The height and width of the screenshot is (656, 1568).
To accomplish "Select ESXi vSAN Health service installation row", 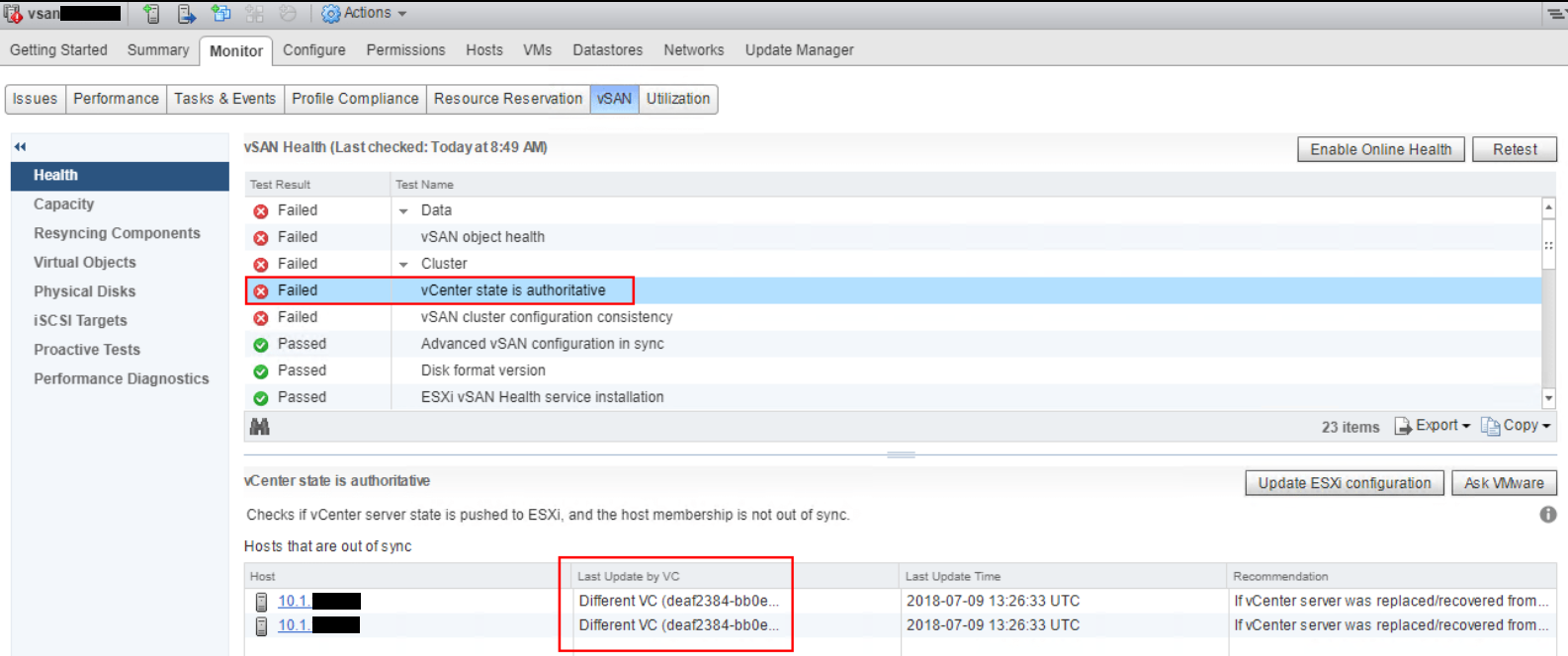I will (x=893, y=397).
